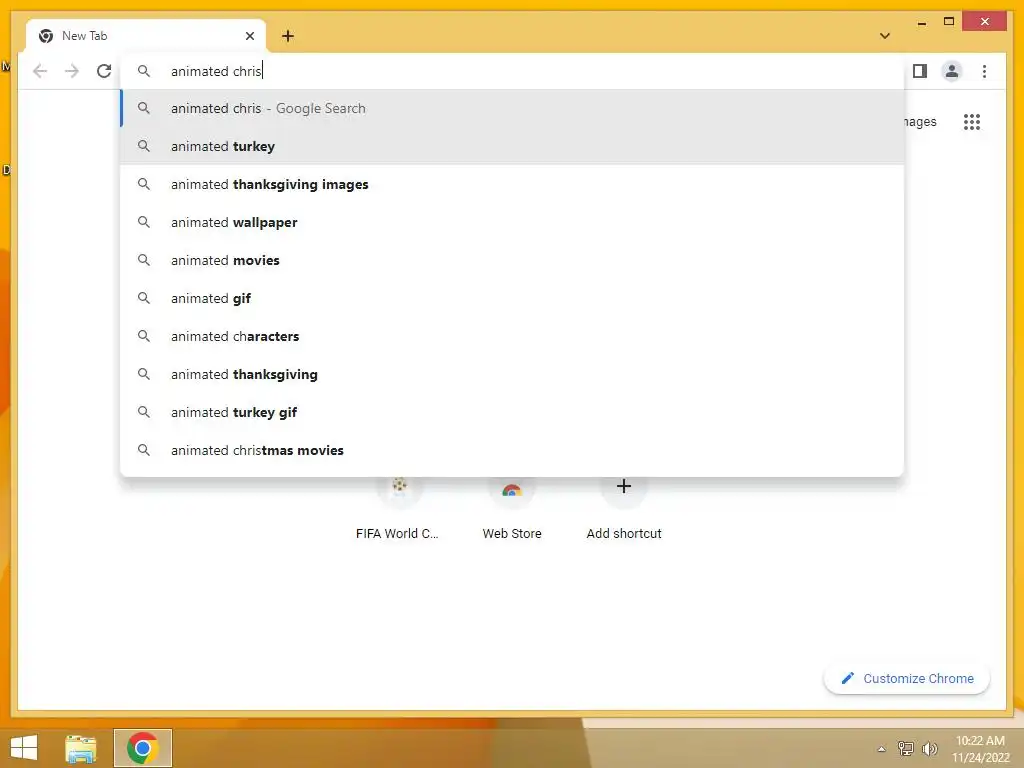Maximize the Chrome window
1024x768 pixels.
[x=949, y=22]
